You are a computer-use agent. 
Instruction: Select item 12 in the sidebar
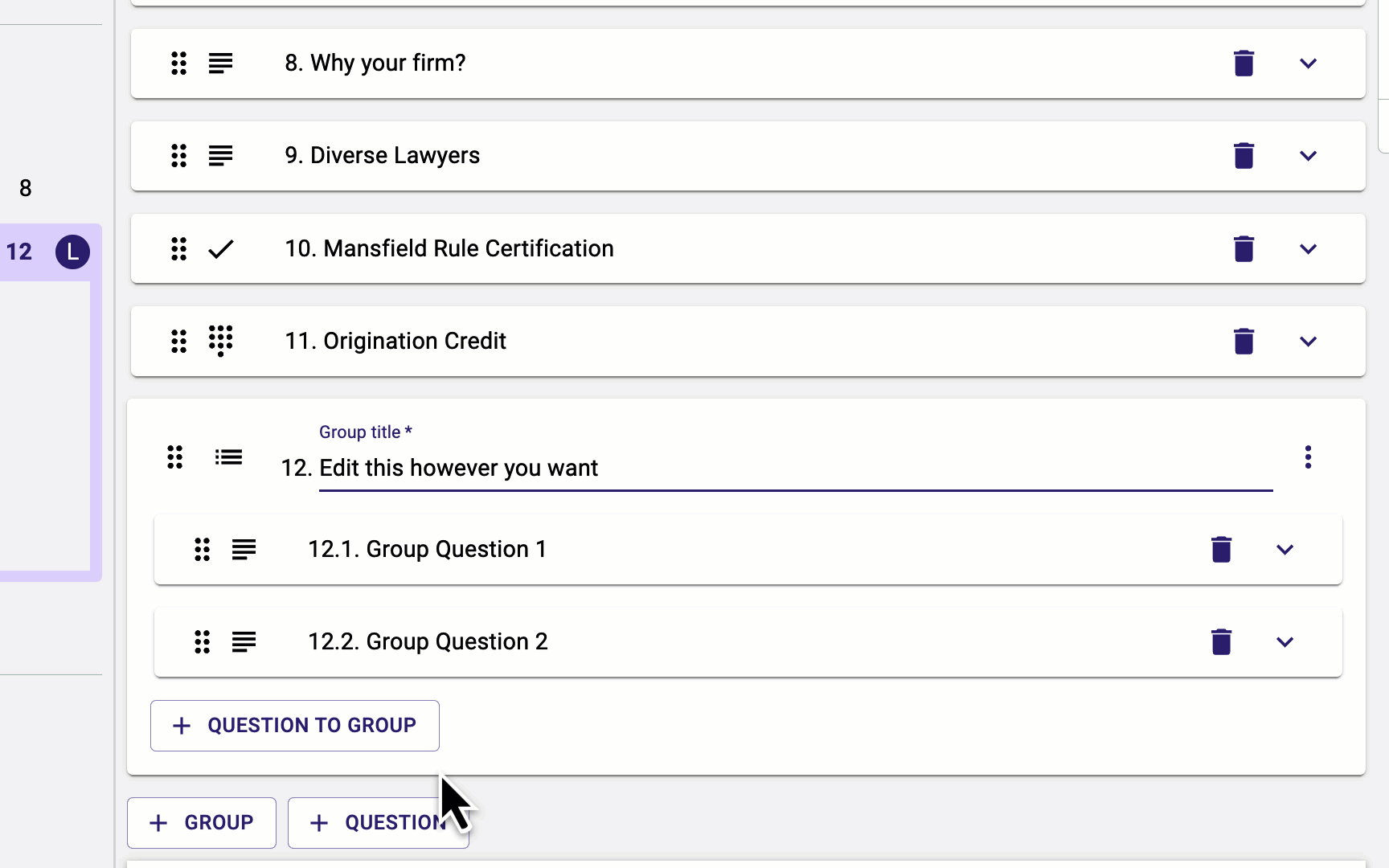click(x=19, y=252)
